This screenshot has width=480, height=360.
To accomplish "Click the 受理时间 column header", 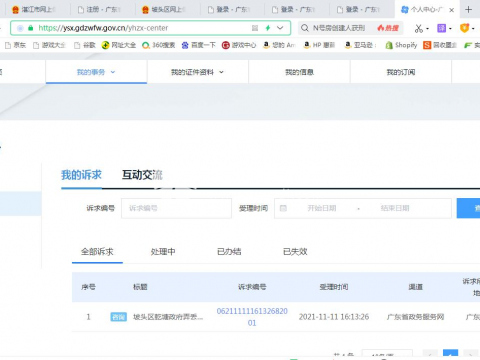I will point(334,287).
